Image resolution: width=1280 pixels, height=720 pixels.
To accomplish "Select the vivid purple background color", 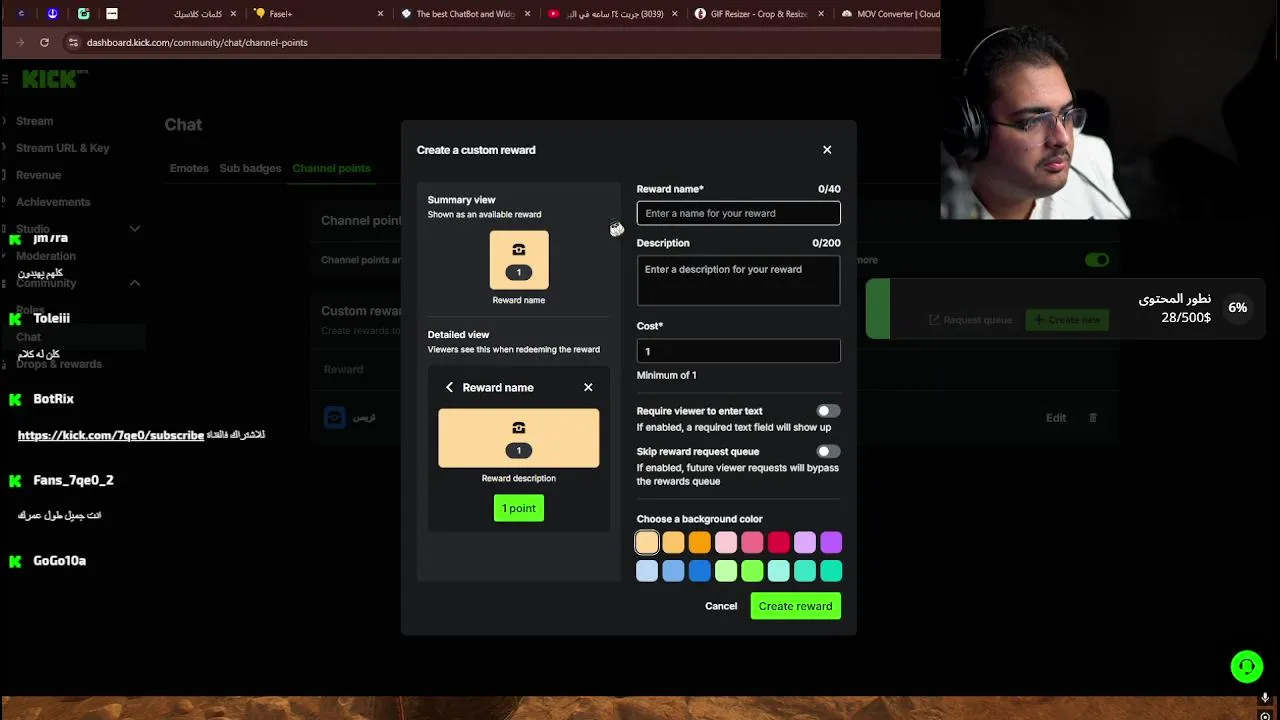I will tap(831, 542).
